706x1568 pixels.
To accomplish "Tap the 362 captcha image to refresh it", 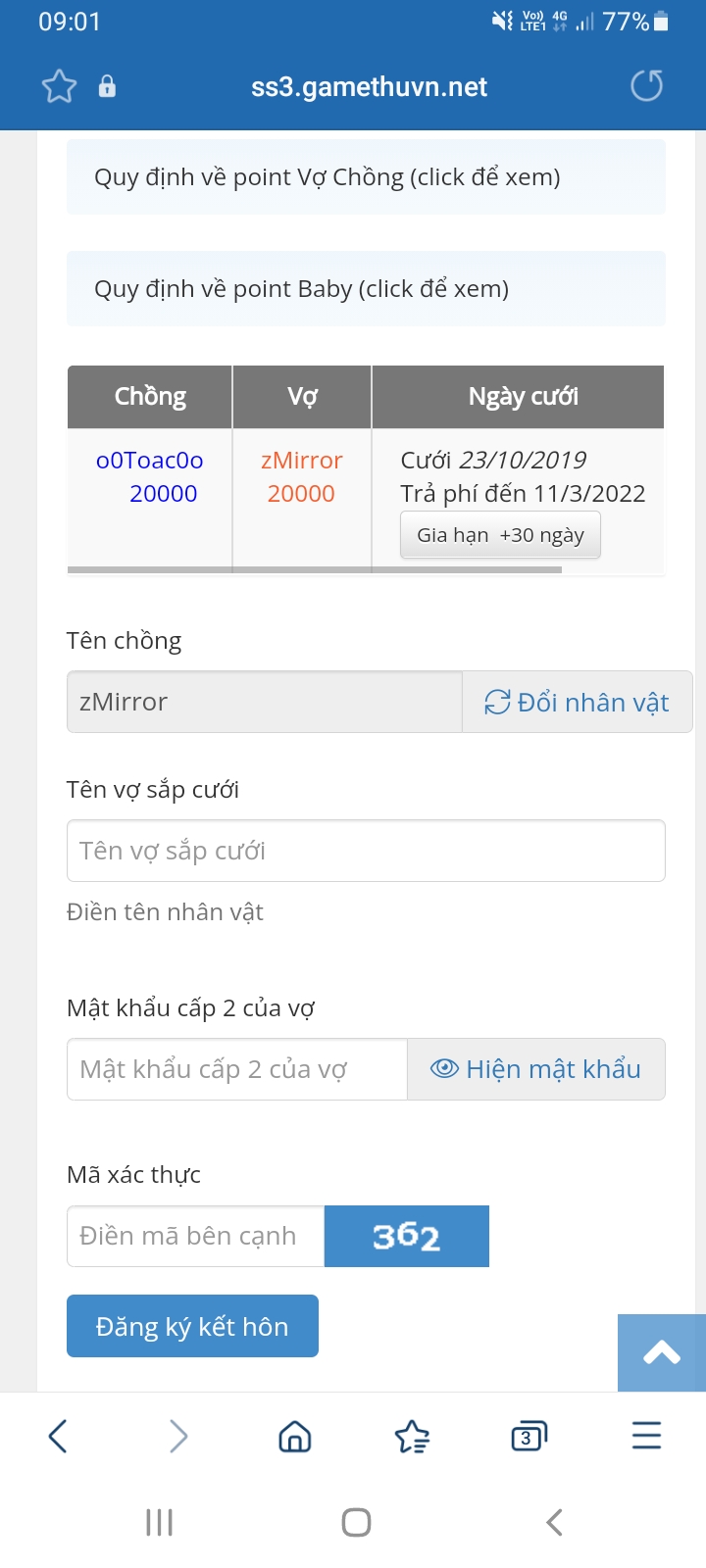I will (406, 1236).
